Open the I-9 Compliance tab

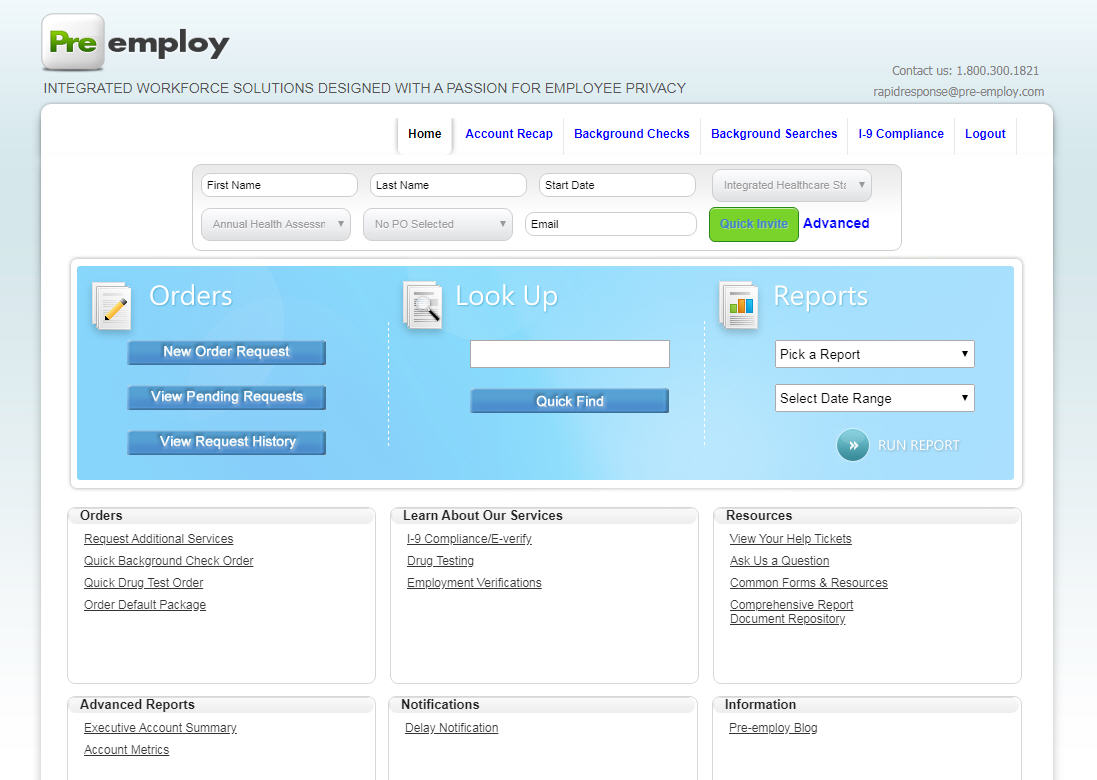click(x=900, y=133)
